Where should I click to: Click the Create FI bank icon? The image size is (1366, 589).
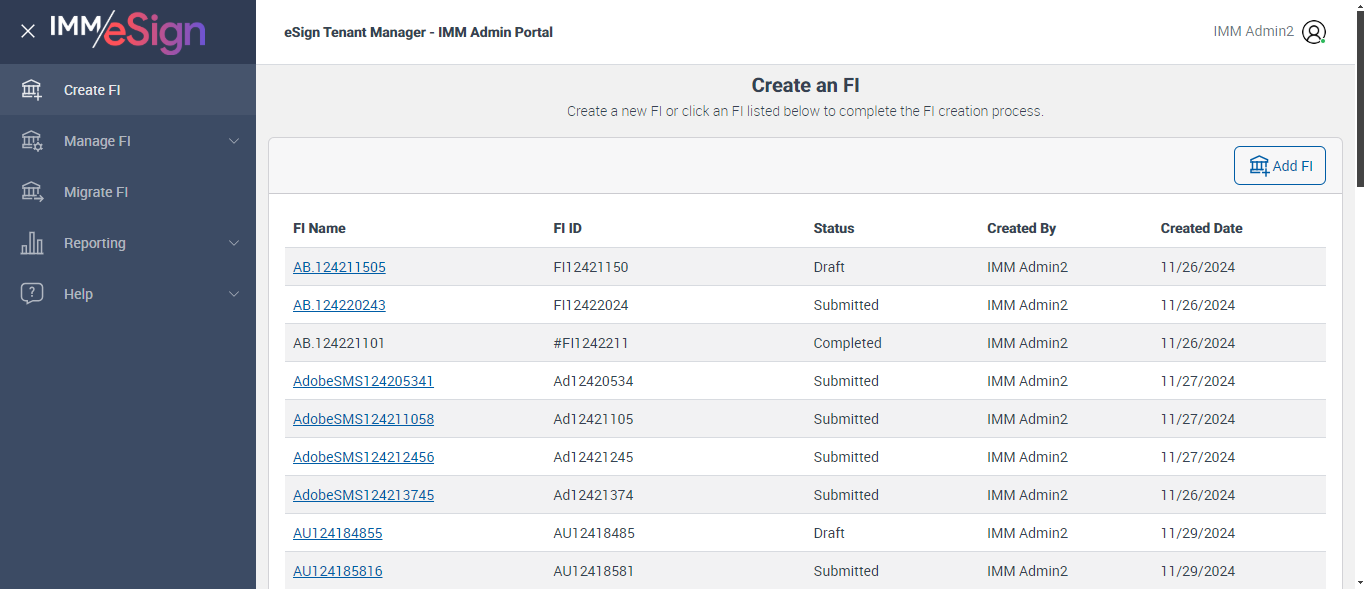click(x=32, y=90)
